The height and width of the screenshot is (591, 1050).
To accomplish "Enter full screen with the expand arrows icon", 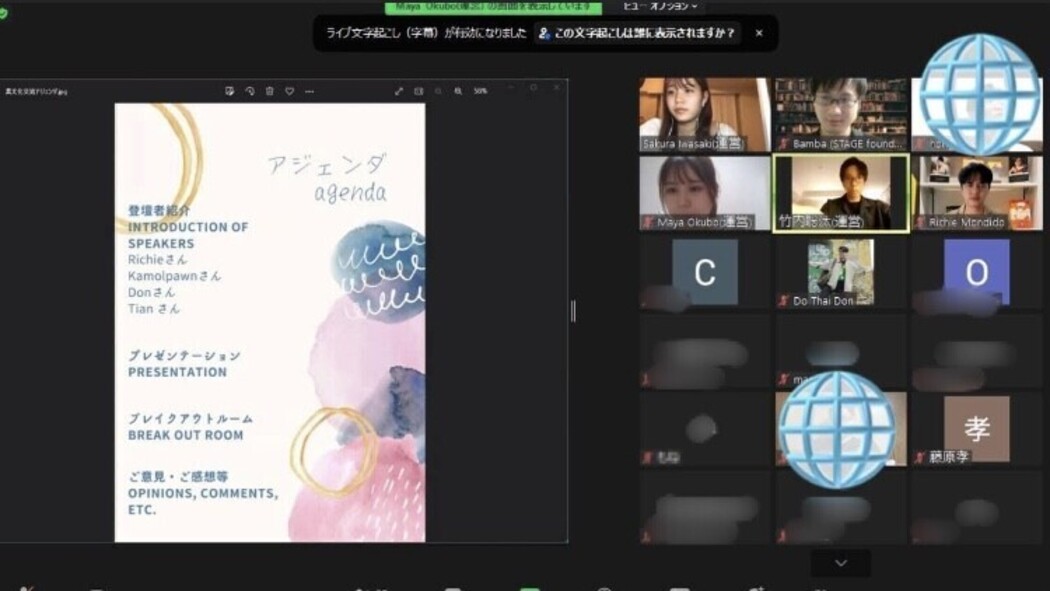I will (x=399, y=91).
